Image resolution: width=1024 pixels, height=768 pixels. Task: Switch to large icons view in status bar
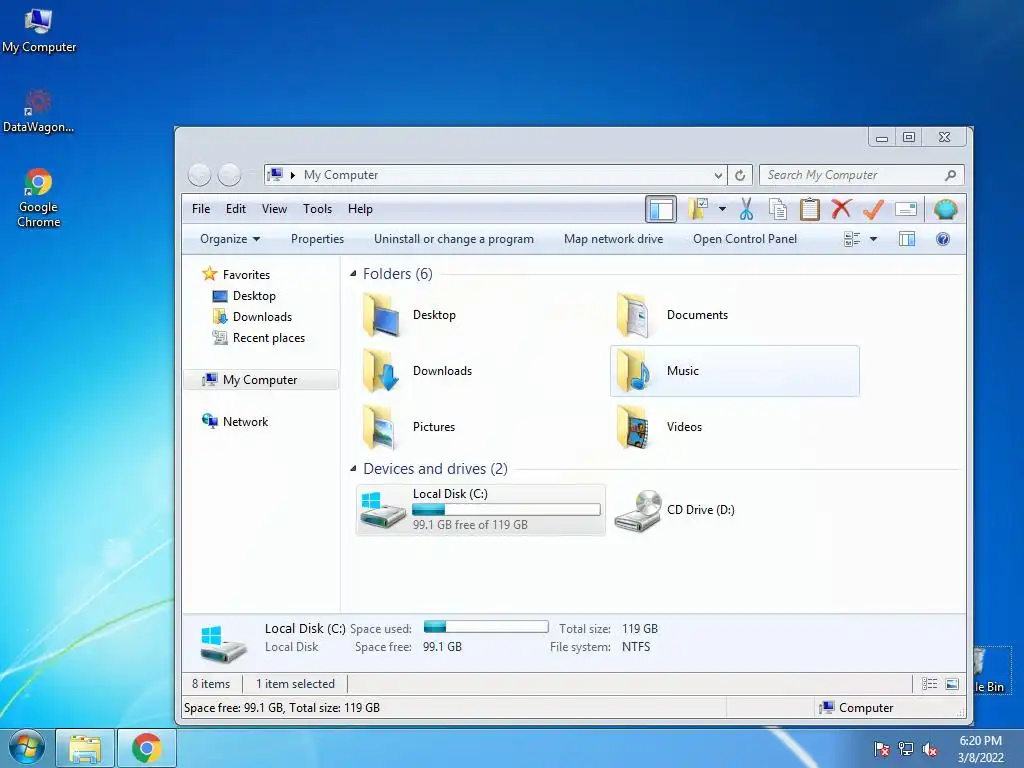pyautogui.click(x=952, y=684)
